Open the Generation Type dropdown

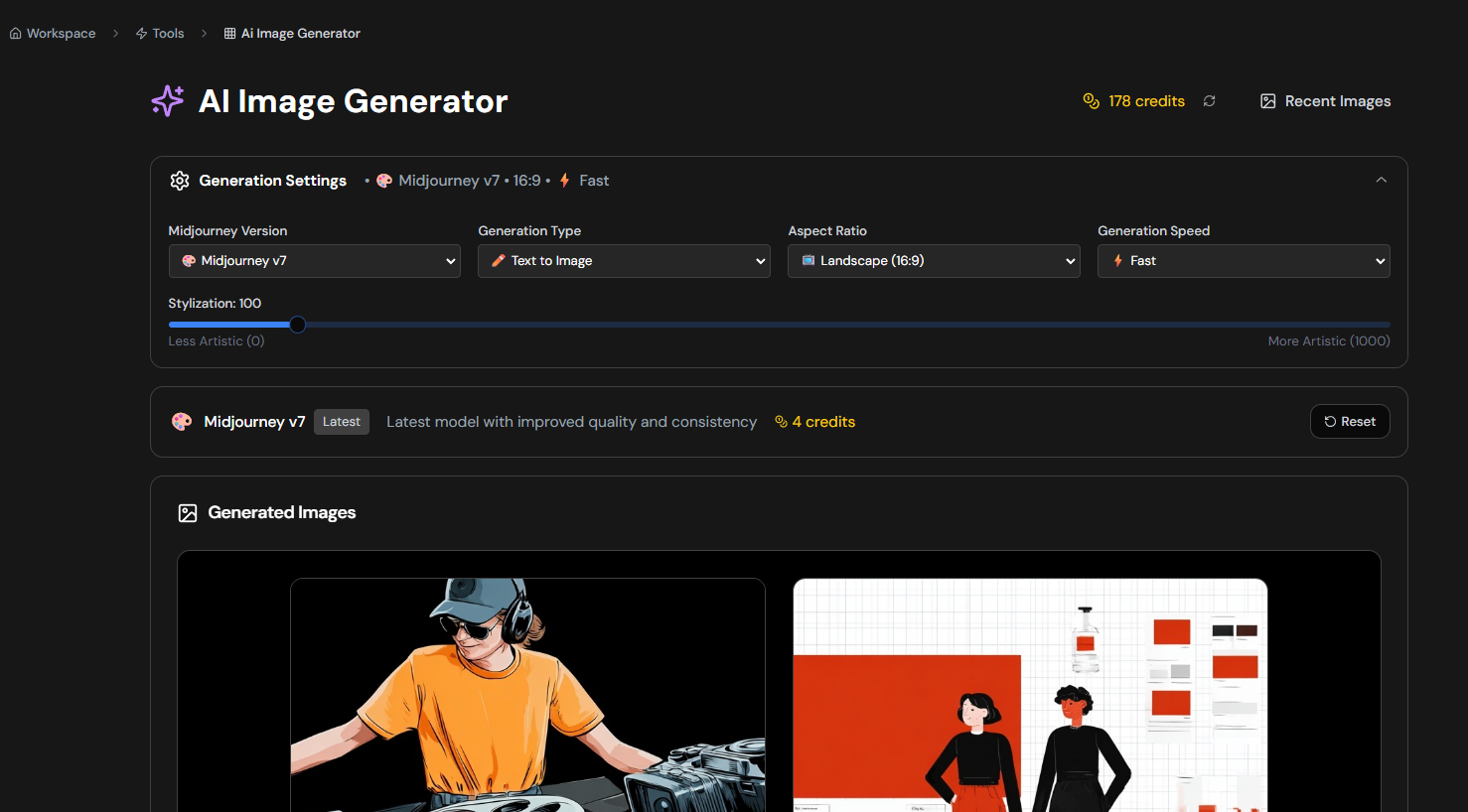pos(624,261)
